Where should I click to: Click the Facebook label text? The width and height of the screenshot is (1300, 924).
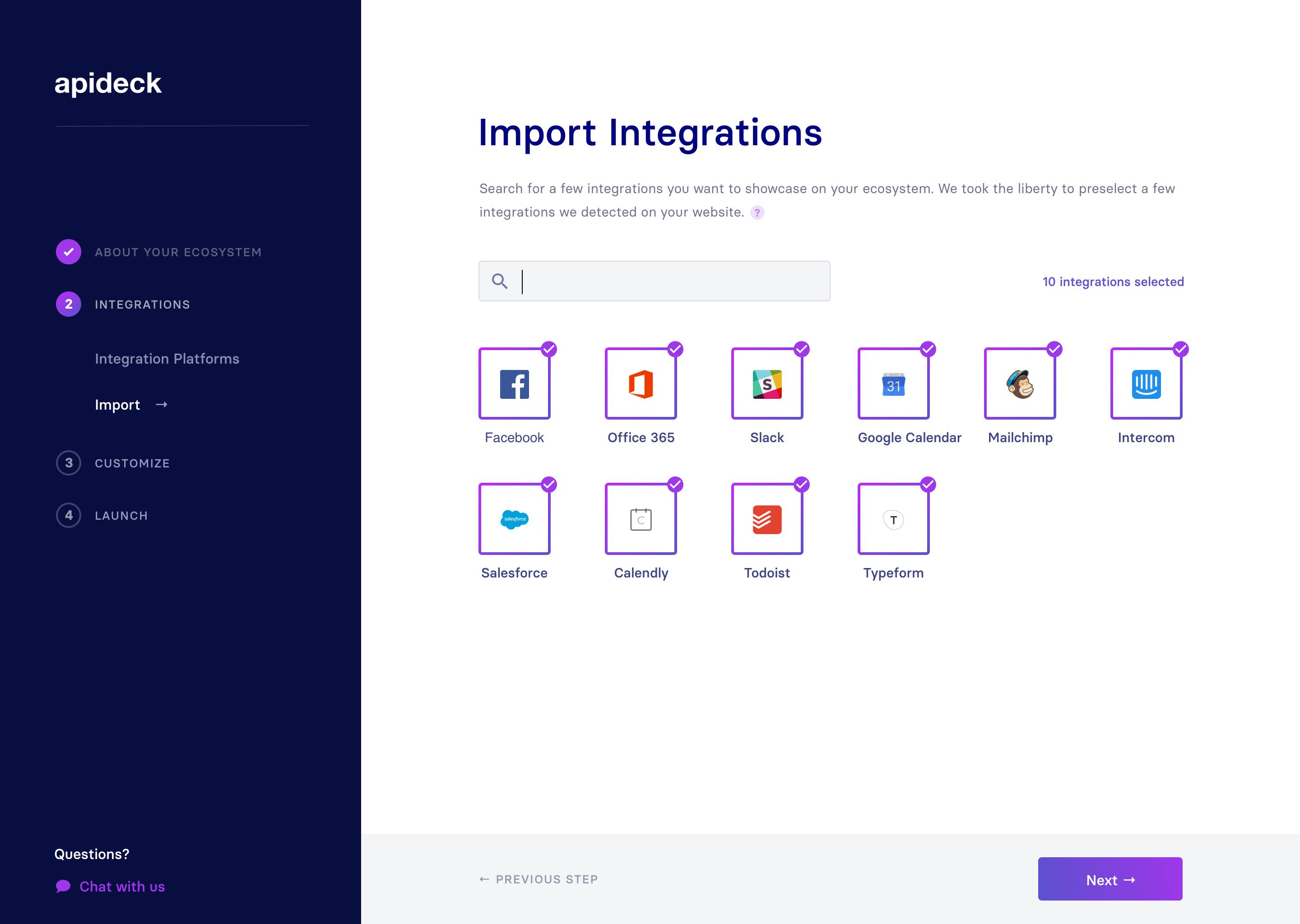pos(514,438)
